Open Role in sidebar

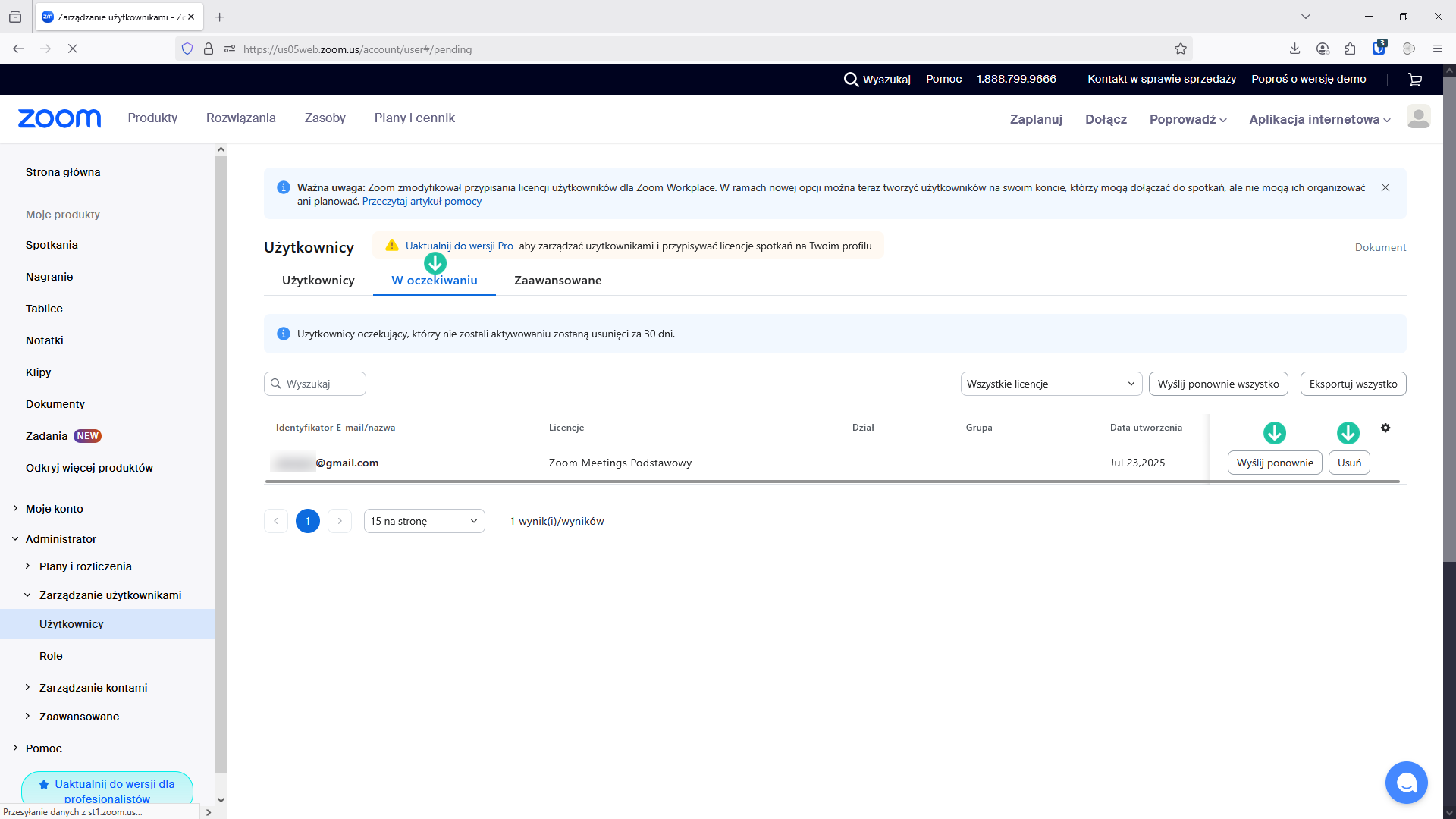(x=51, y=656)
